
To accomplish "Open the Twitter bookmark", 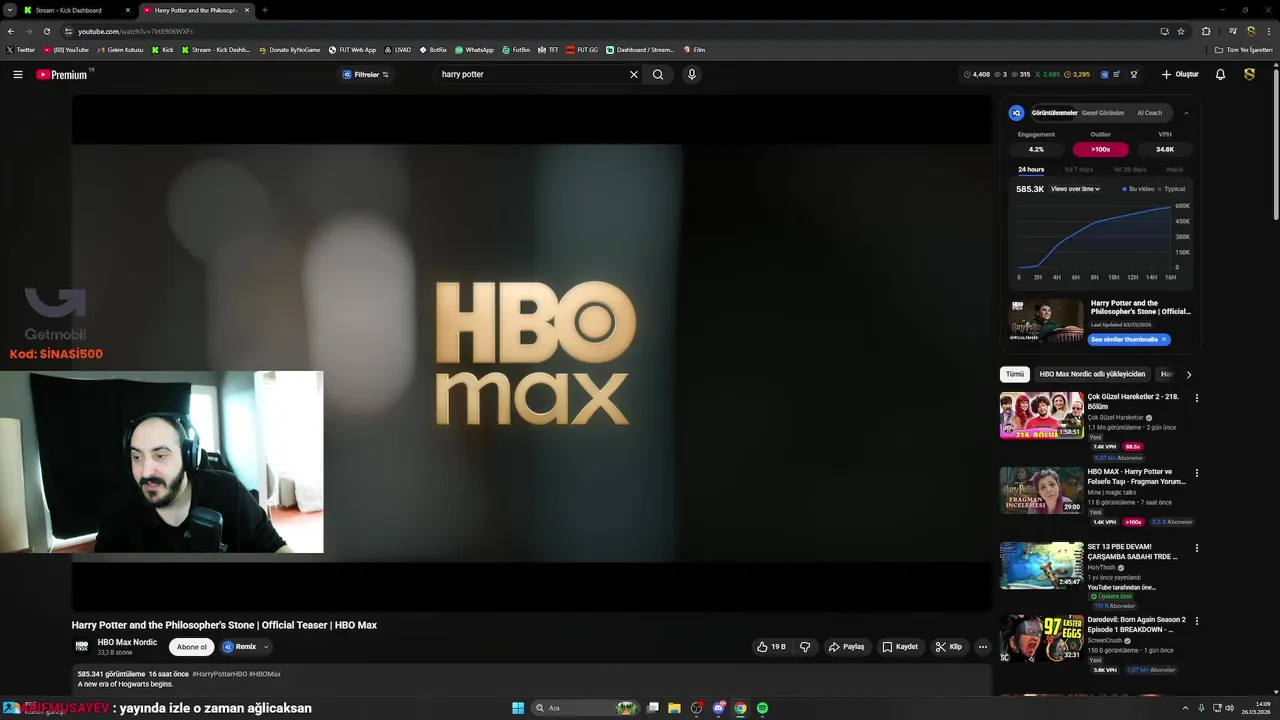I will [20, 50].
